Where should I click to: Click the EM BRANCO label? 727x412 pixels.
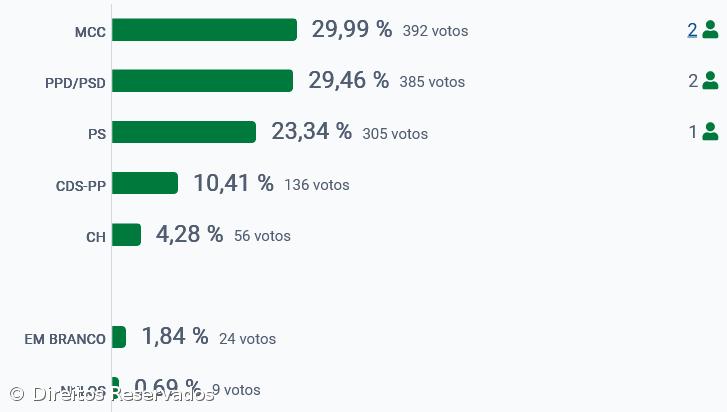65,339
